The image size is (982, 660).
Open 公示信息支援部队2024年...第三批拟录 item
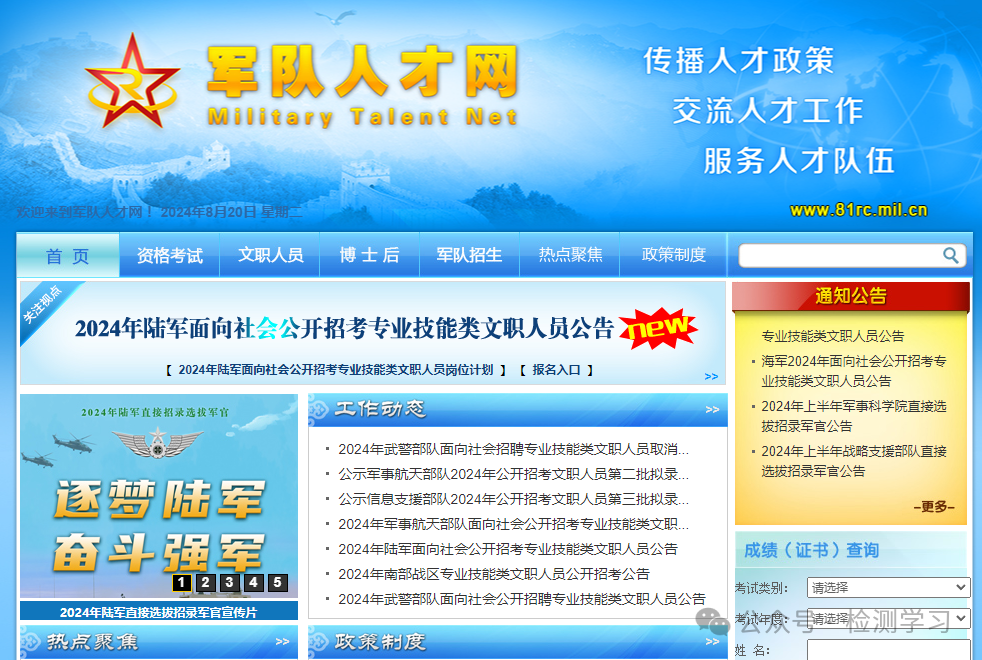[514, 499]
